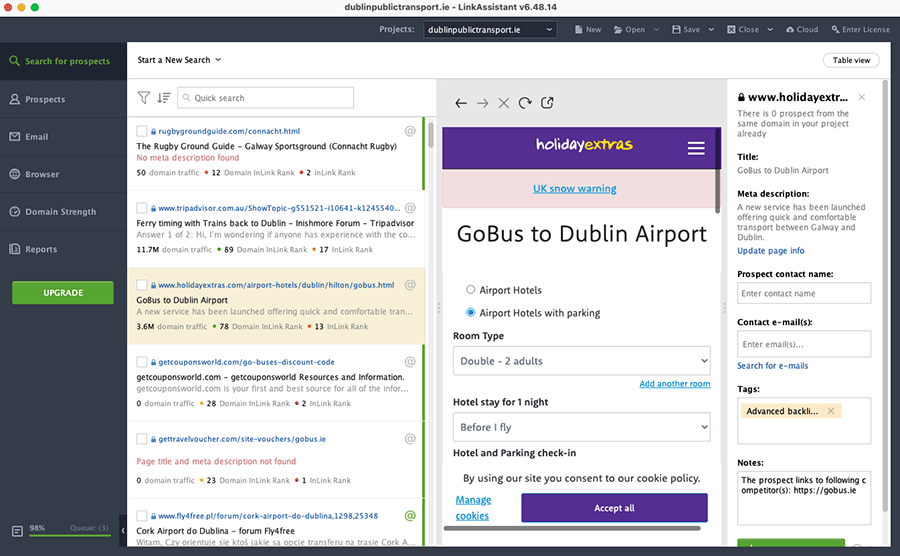900x556 pixels.
Task: Click the filter funnel icon
Action: (x=143, y=98)
